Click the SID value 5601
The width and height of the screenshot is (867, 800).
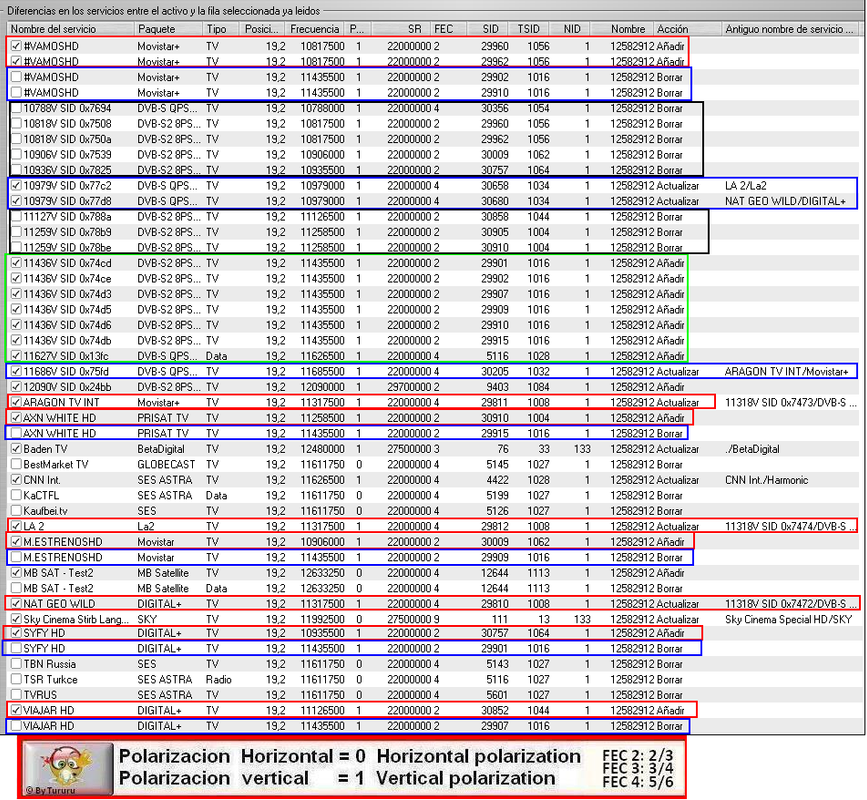tap(497, 695)
